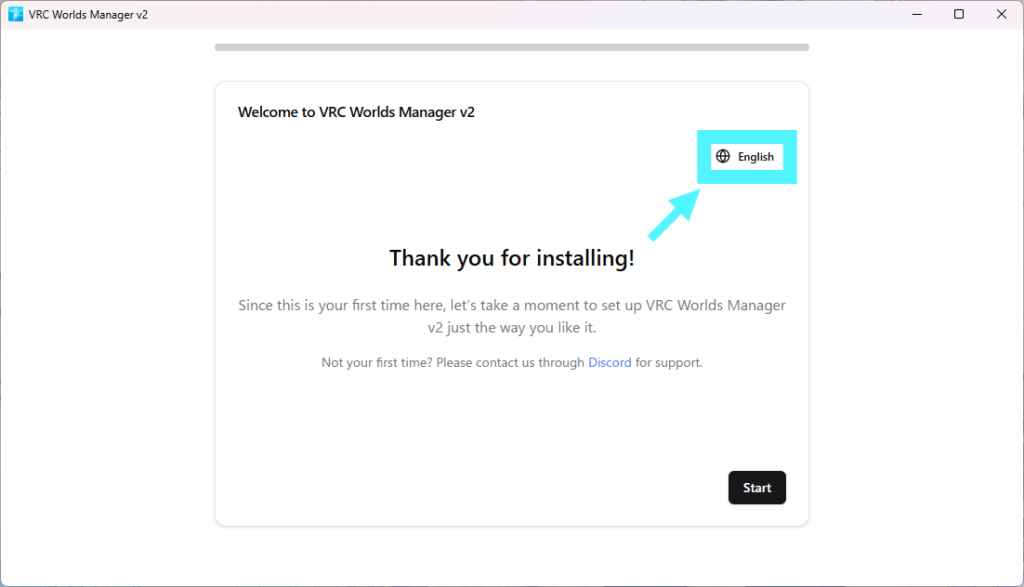Click the VRC Worlds Manager app icon
The image size is (1024, 587).
[15, 14]
